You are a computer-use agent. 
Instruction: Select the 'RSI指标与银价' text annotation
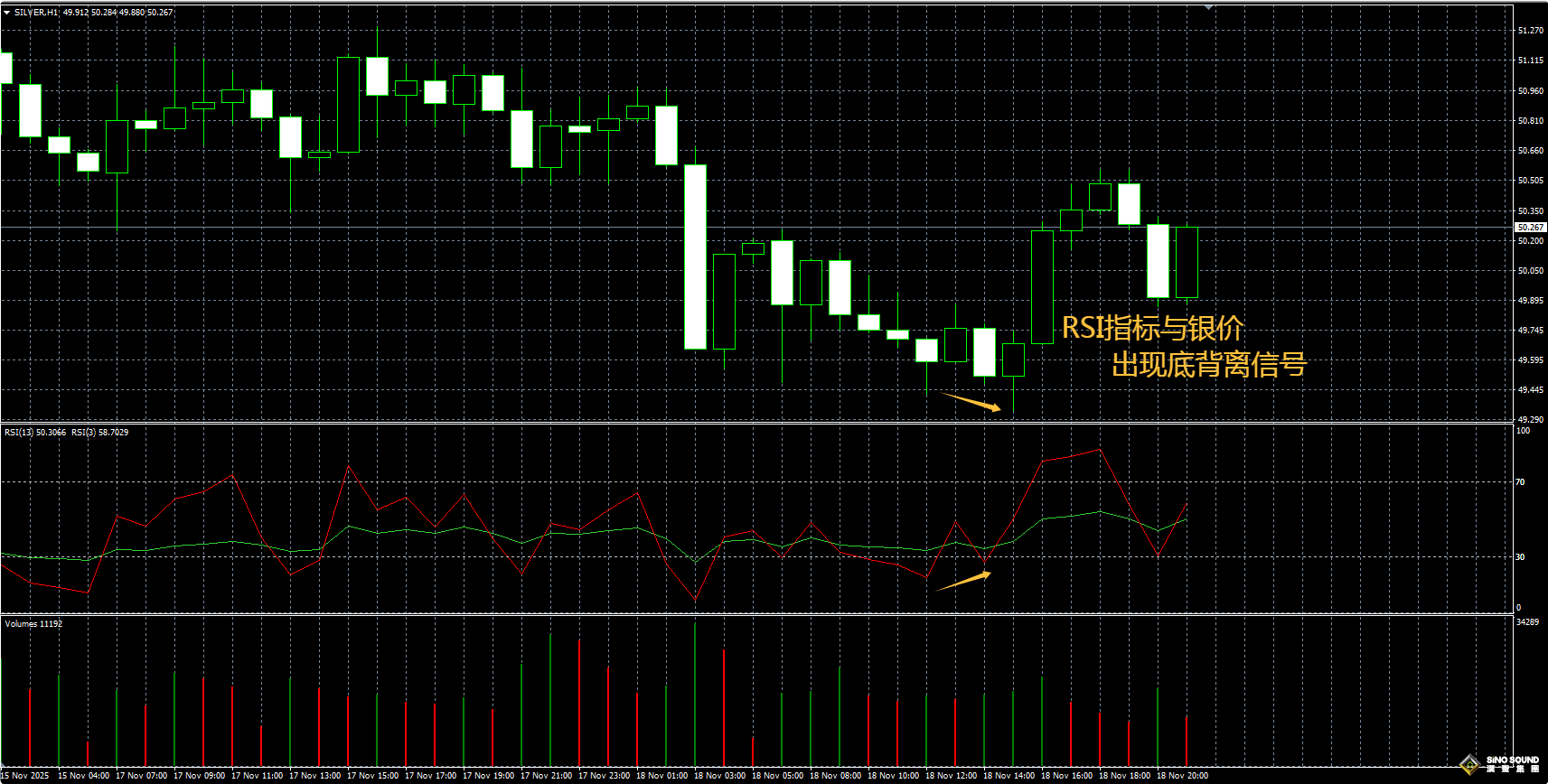1152,328
